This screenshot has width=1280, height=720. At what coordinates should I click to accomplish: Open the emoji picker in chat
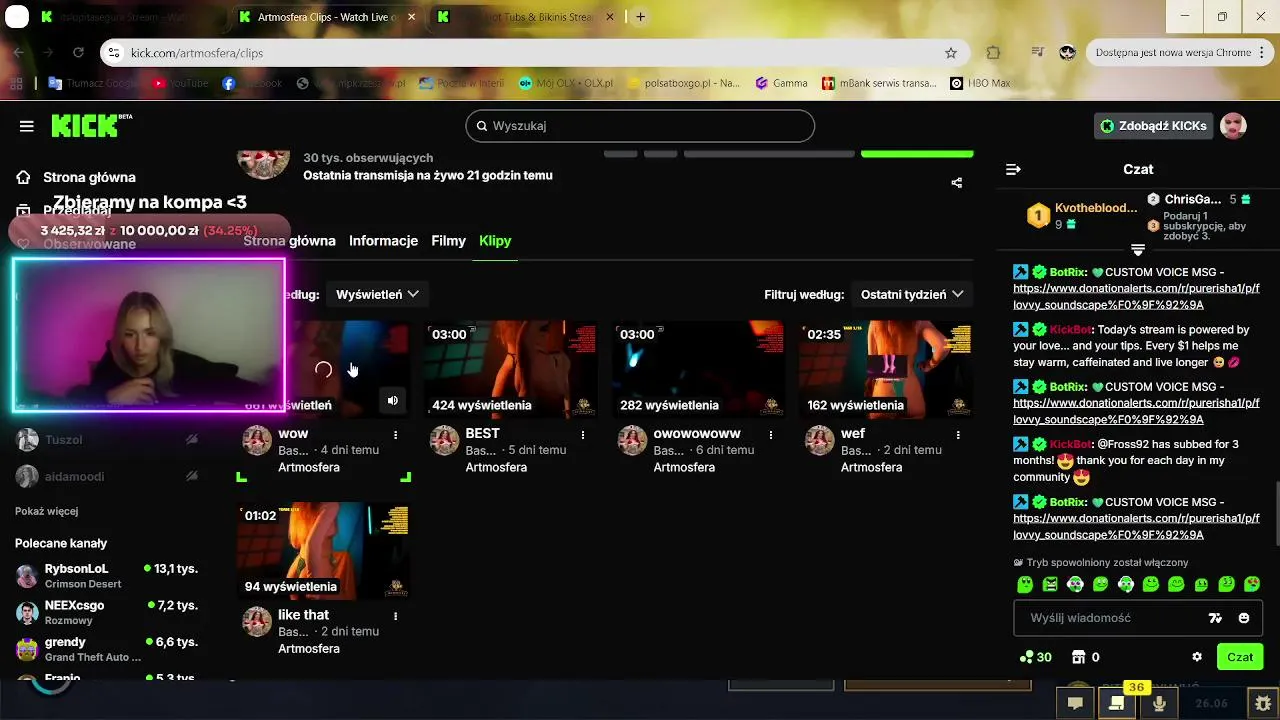point(1244,618)
